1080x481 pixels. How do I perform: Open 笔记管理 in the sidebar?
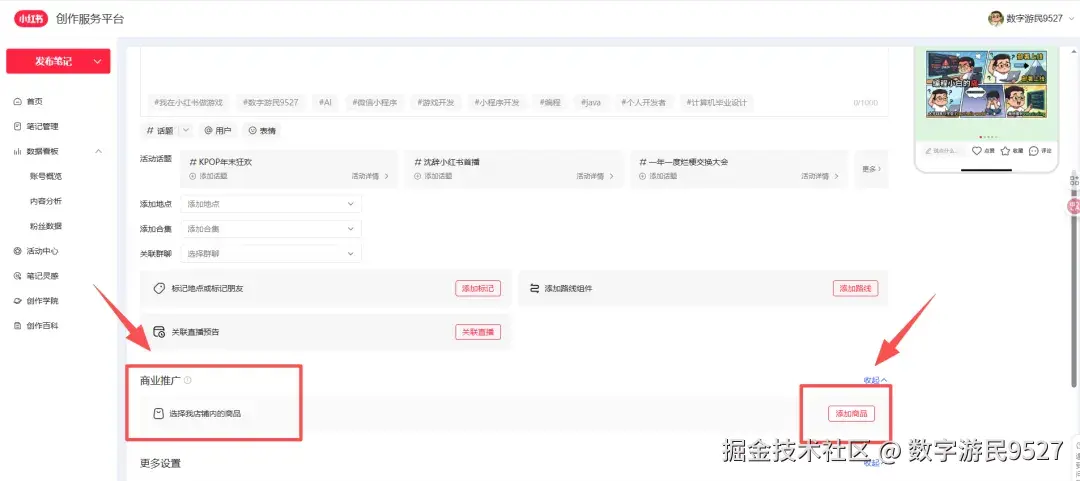(42, 126)
